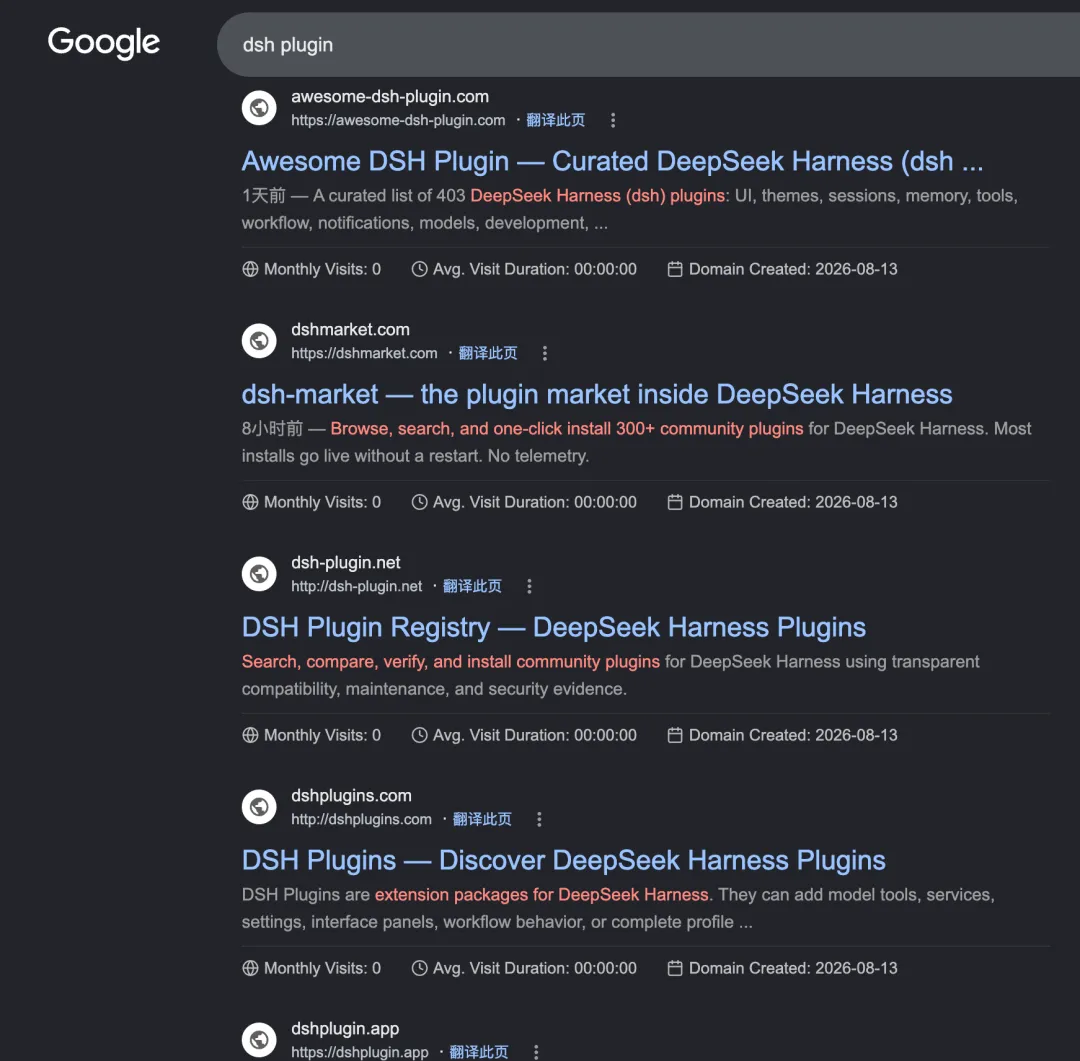This screenshot has height=1061, width=1080.
Task: Open the Awesome DSH Plugin result title
Action: coord(612,161)
